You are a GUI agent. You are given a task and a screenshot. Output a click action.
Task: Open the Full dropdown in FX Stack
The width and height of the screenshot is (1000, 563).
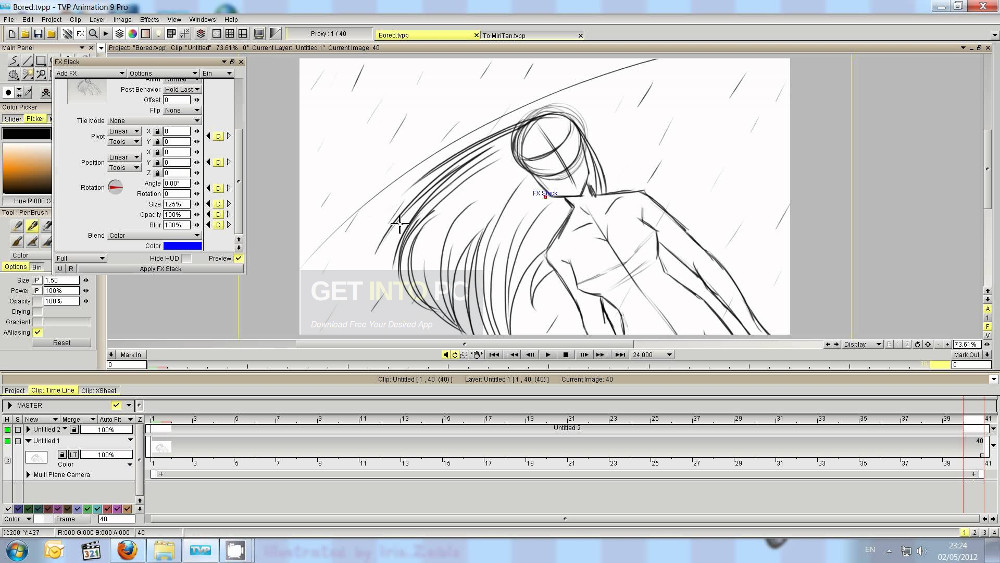[80, 258]
